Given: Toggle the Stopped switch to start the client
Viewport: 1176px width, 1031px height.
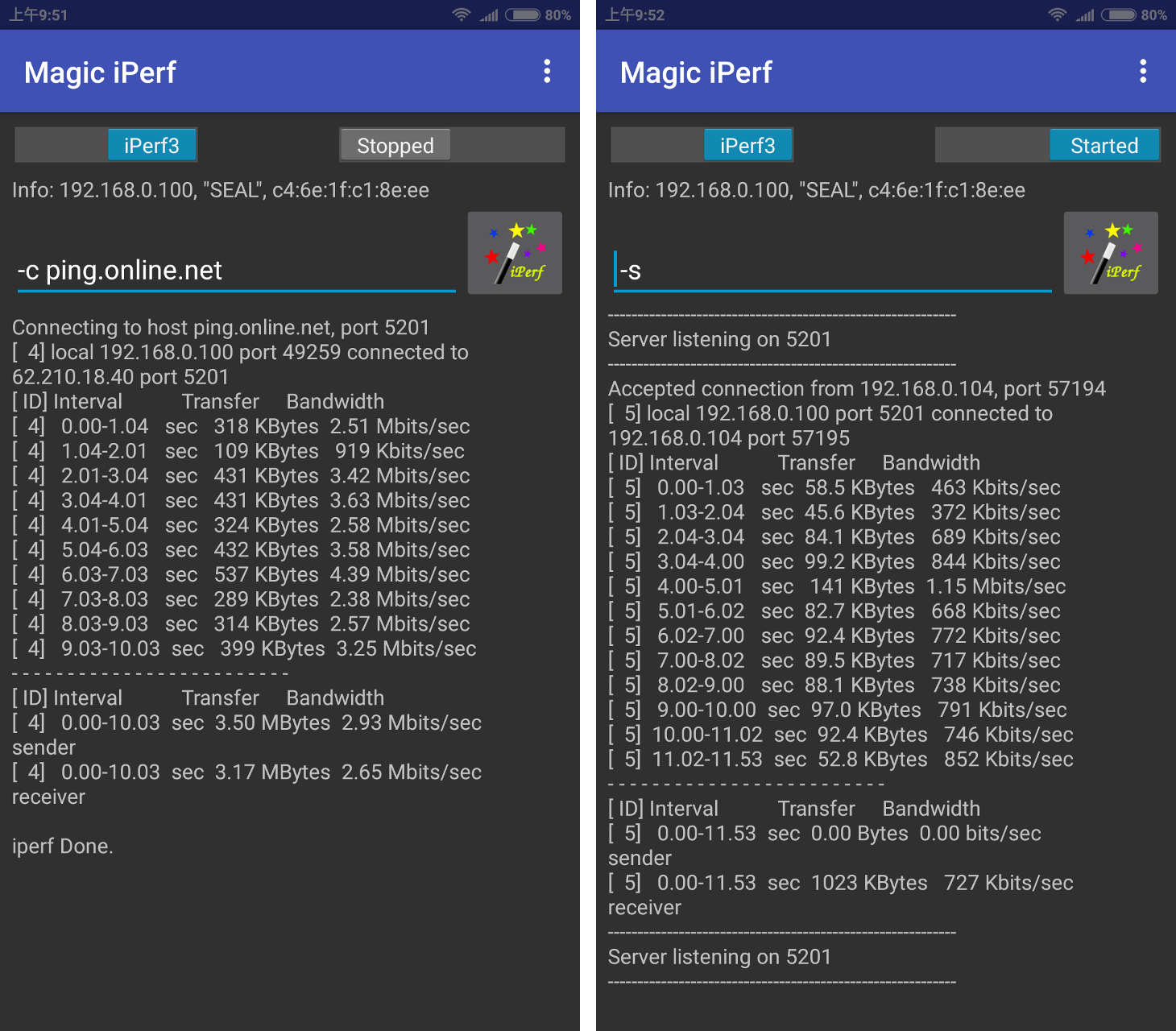Looking at the screenshot, I should point(395,145).
